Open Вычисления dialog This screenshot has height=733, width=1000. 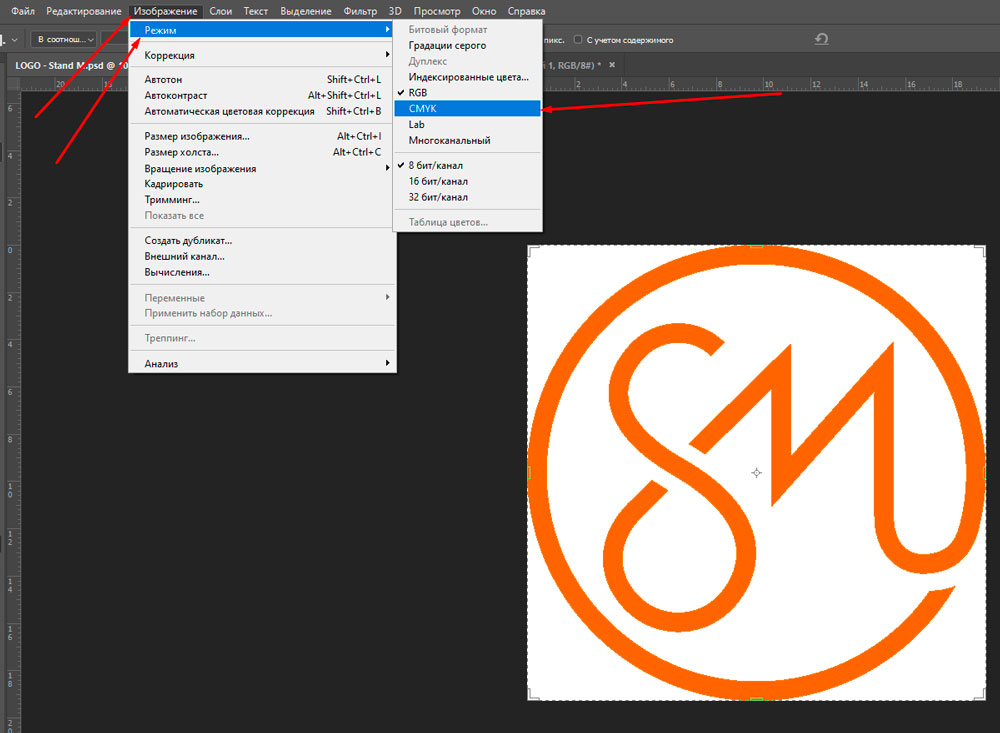pos(262,272)
